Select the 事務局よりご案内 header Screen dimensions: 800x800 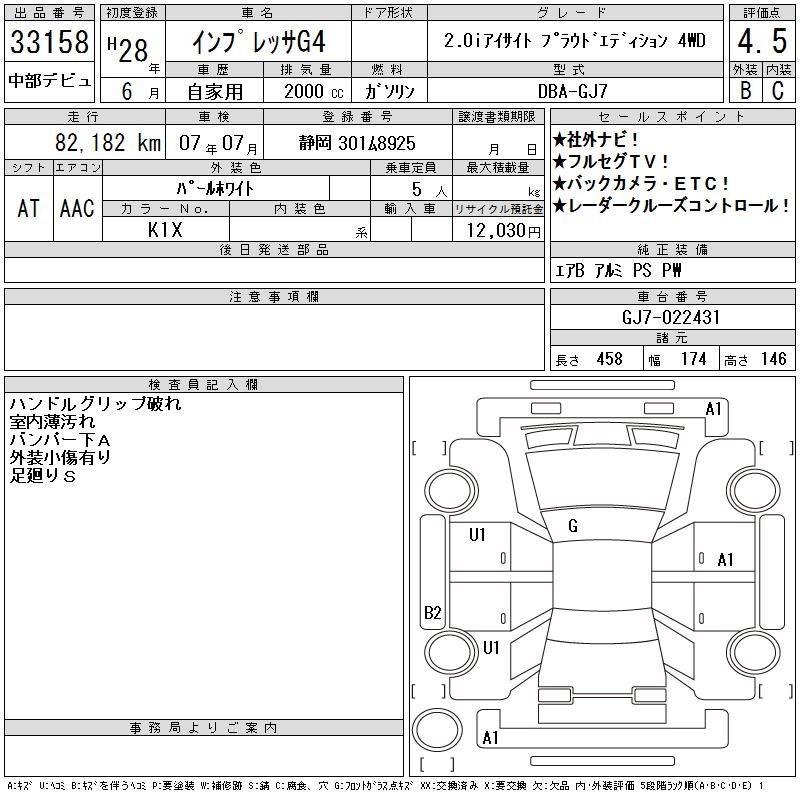click(x=203, y=728)
